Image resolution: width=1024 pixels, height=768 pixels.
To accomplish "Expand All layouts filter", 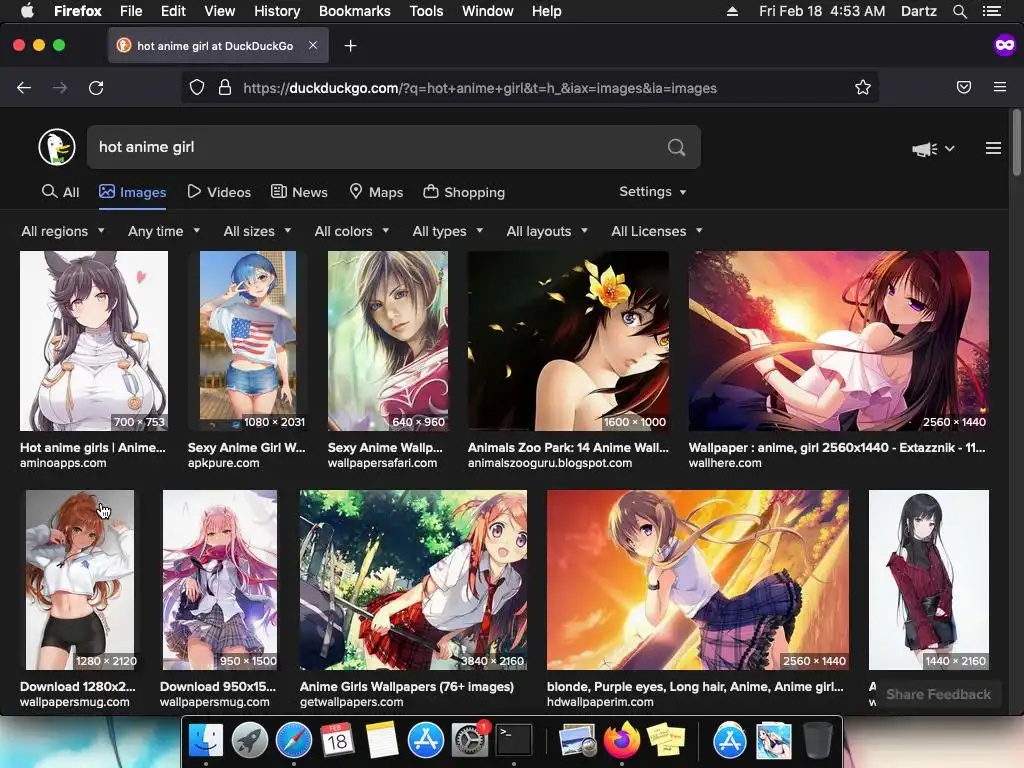I will (547, 231).
